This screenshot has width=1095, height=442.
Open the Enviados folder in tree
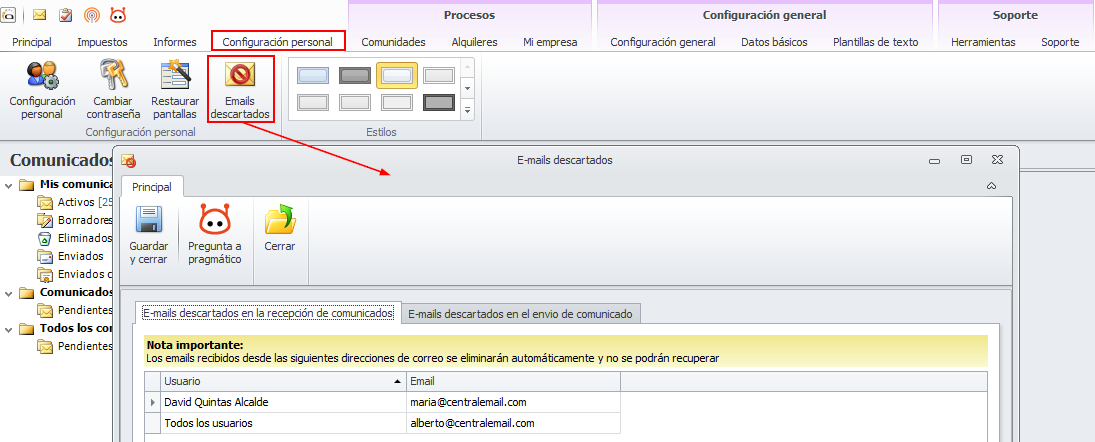[71, 256]
